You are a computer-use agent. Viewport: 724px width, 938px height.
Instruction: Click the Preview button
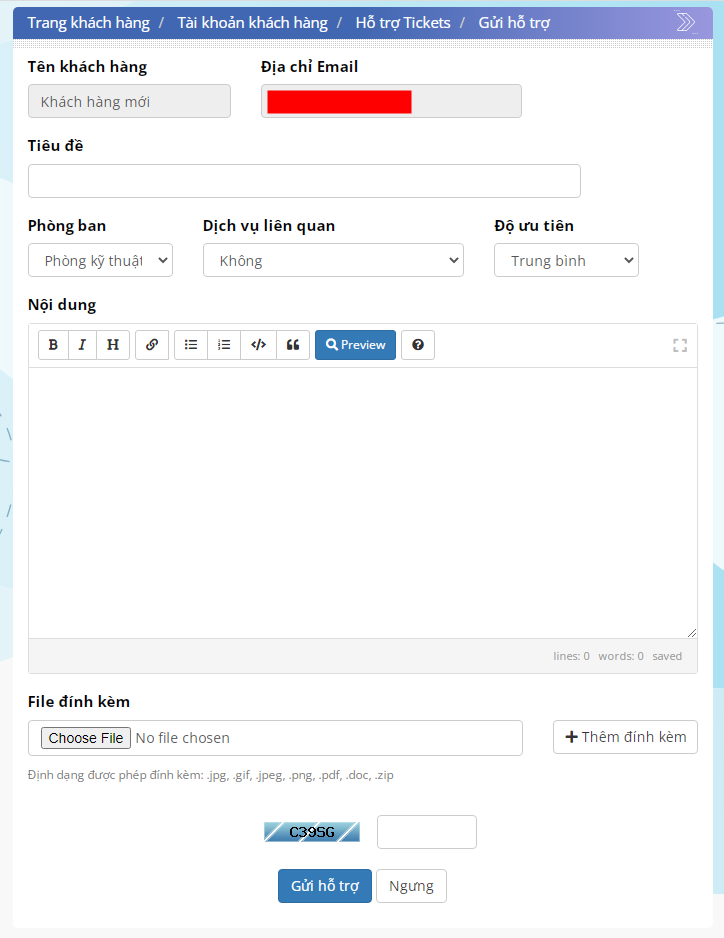(x=355, y=345)
